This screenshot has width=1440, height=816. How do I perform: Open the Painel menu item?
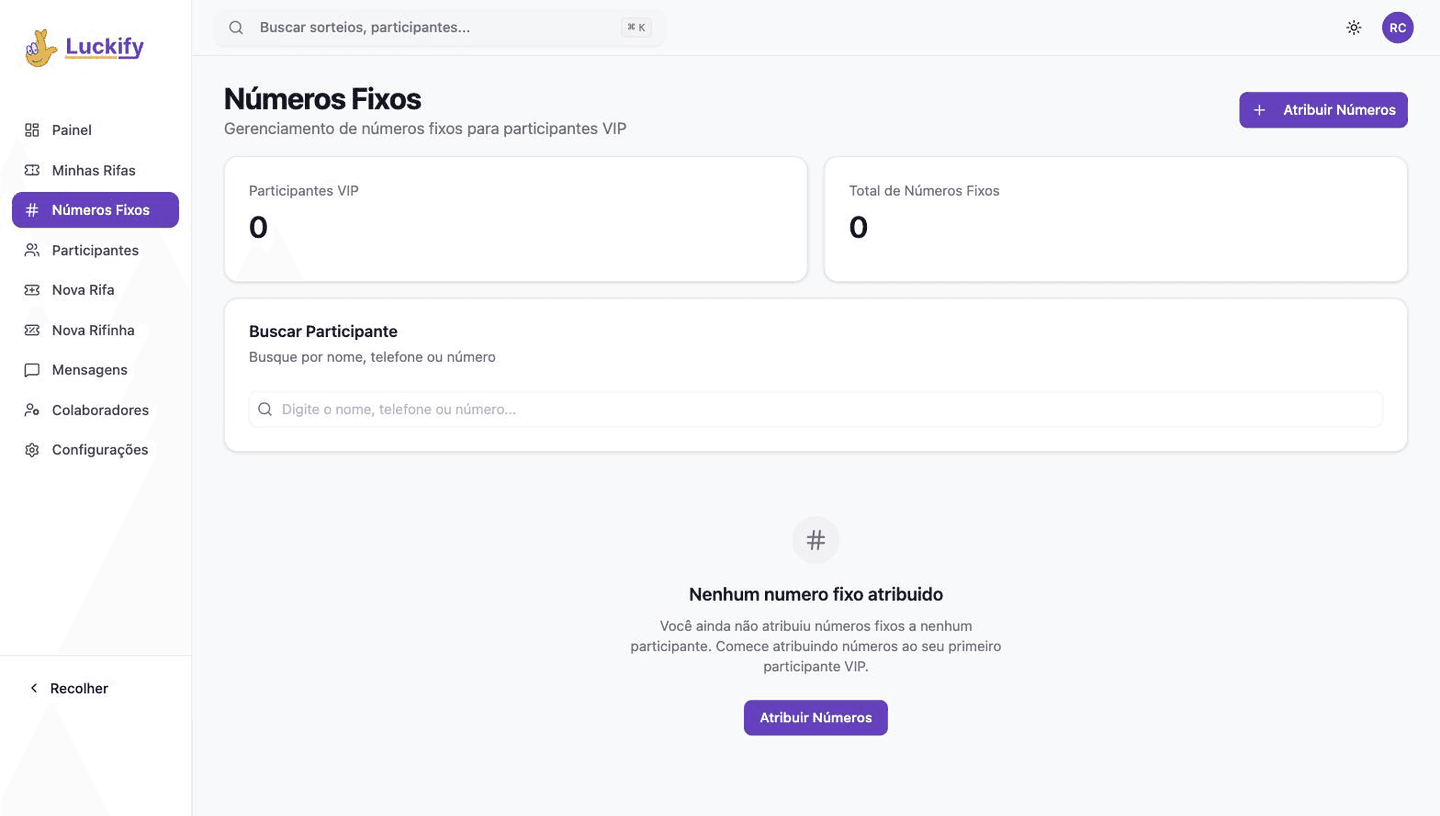(x=95, y=130)
